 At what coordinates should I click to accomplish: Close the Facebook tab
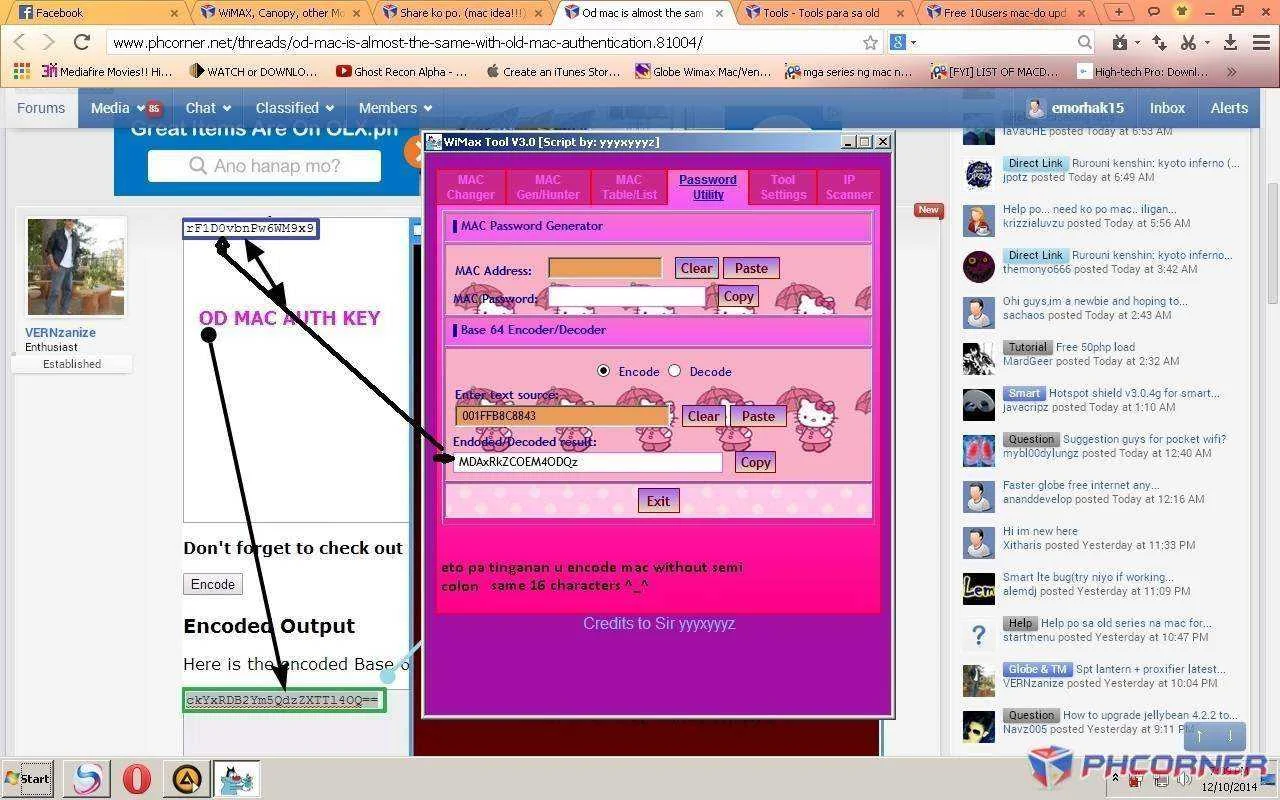click(175, 13)
